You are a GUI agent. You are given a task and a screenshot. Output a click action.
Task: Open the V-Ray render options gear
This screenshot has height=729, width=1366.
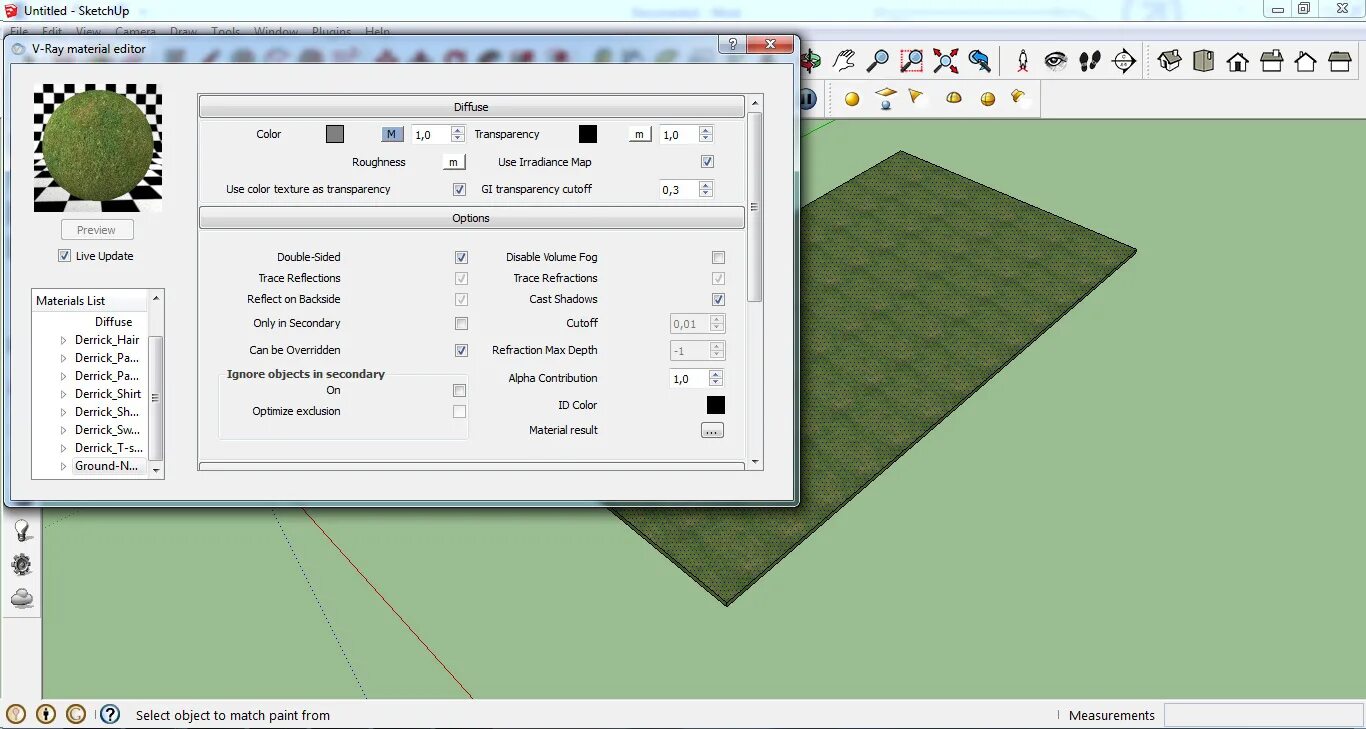pyautogui.click(x=22, y=563)
